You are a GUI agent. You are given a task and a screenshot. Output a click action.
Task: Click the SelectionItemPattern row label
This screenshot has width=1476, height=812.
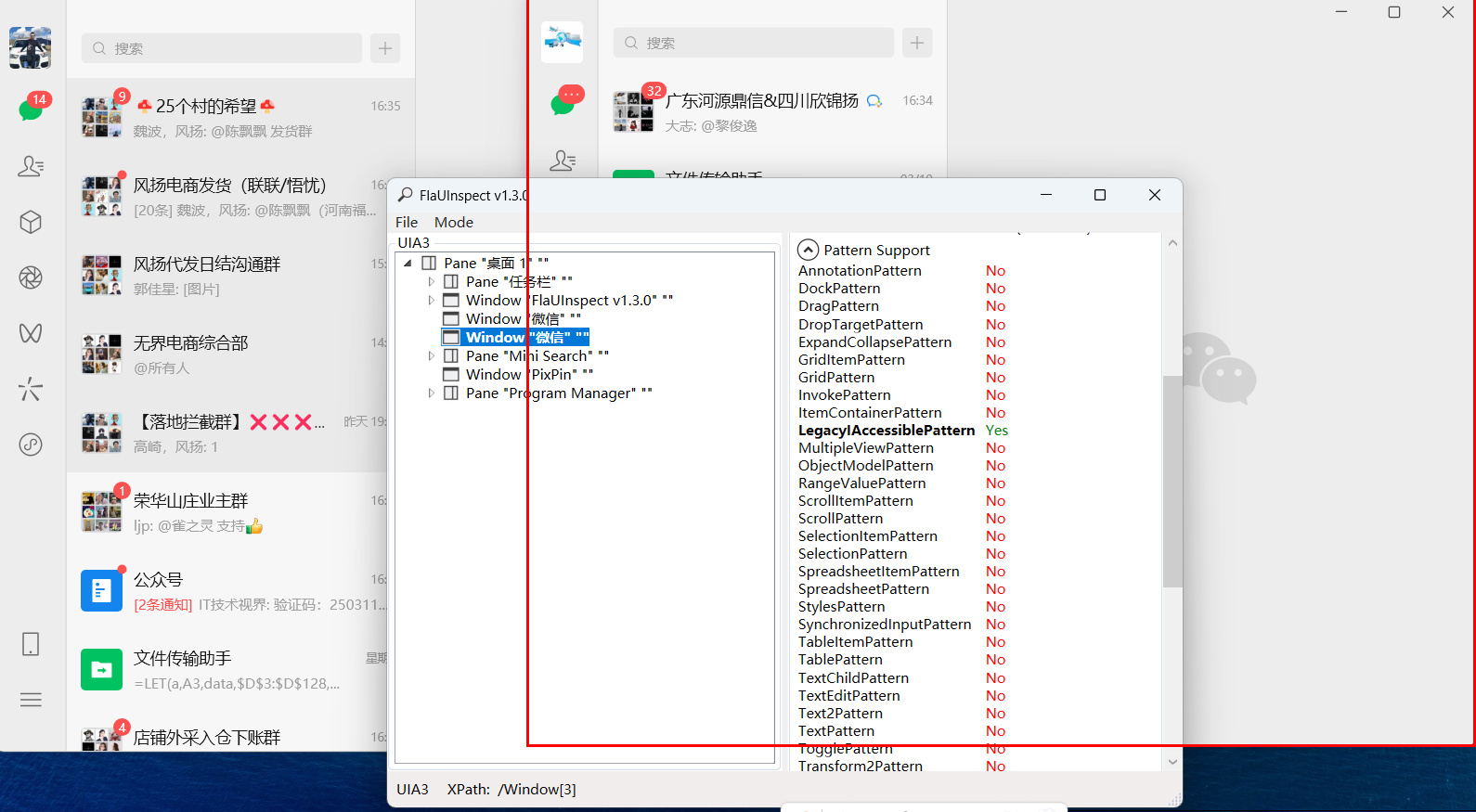point(868,536)
